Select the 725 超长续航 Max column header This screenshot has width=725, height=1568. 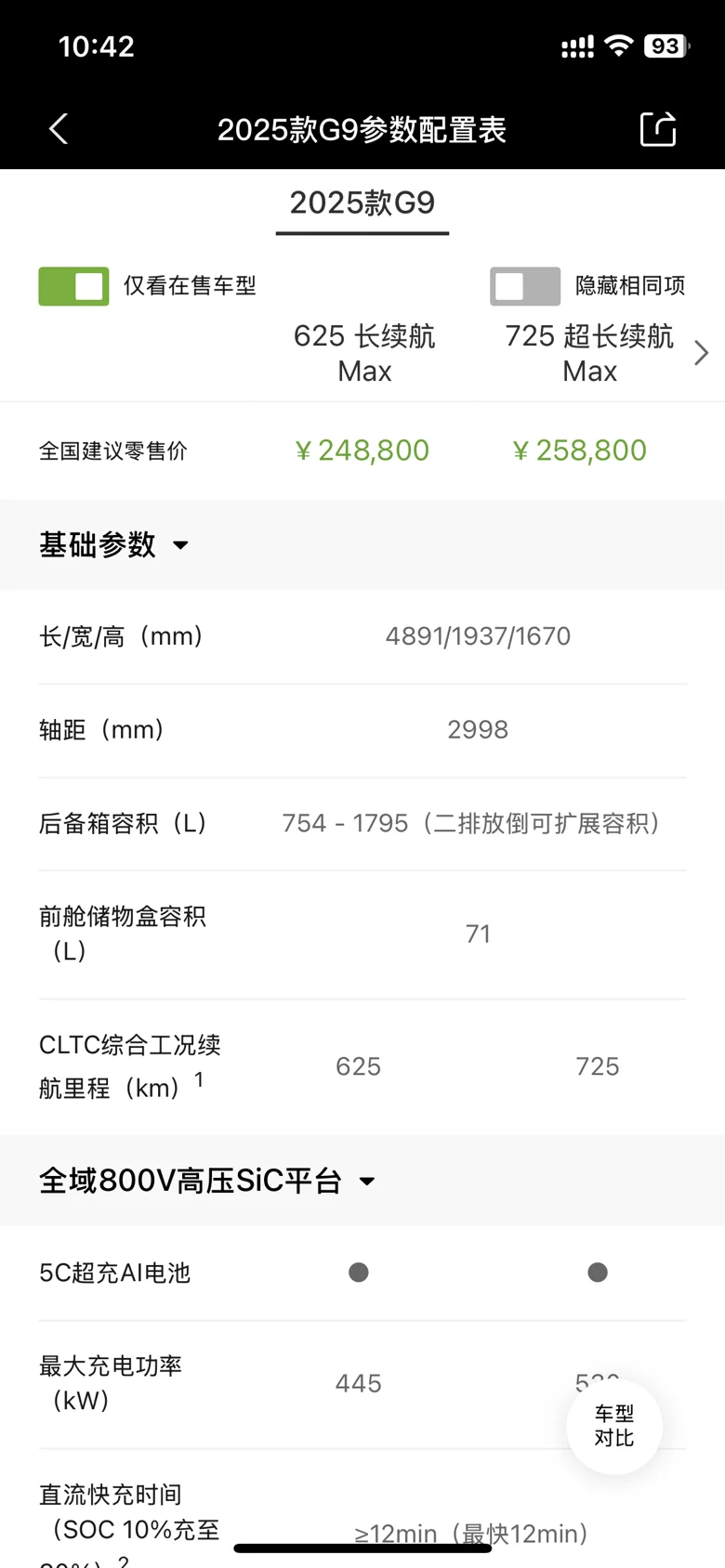(x=589, y=353)
